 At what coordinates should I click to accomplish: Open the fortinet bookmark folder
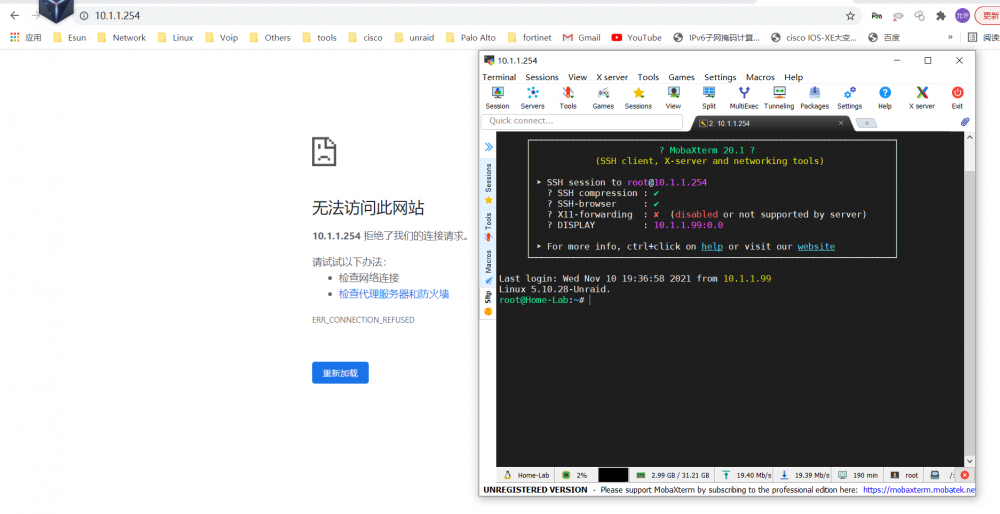[x=529, y=38]
